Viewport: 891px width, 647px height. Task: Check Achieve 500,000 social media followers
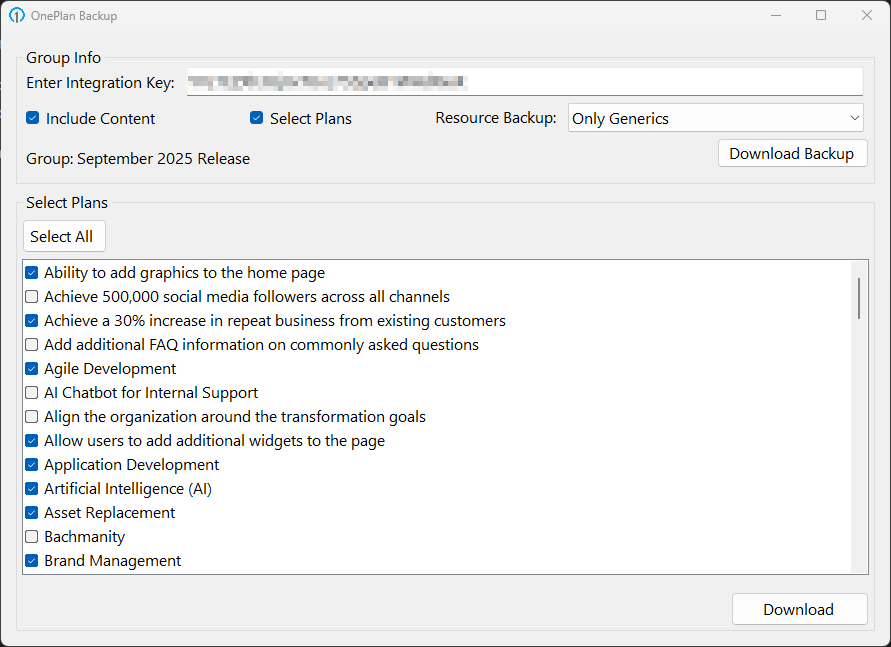32,297
